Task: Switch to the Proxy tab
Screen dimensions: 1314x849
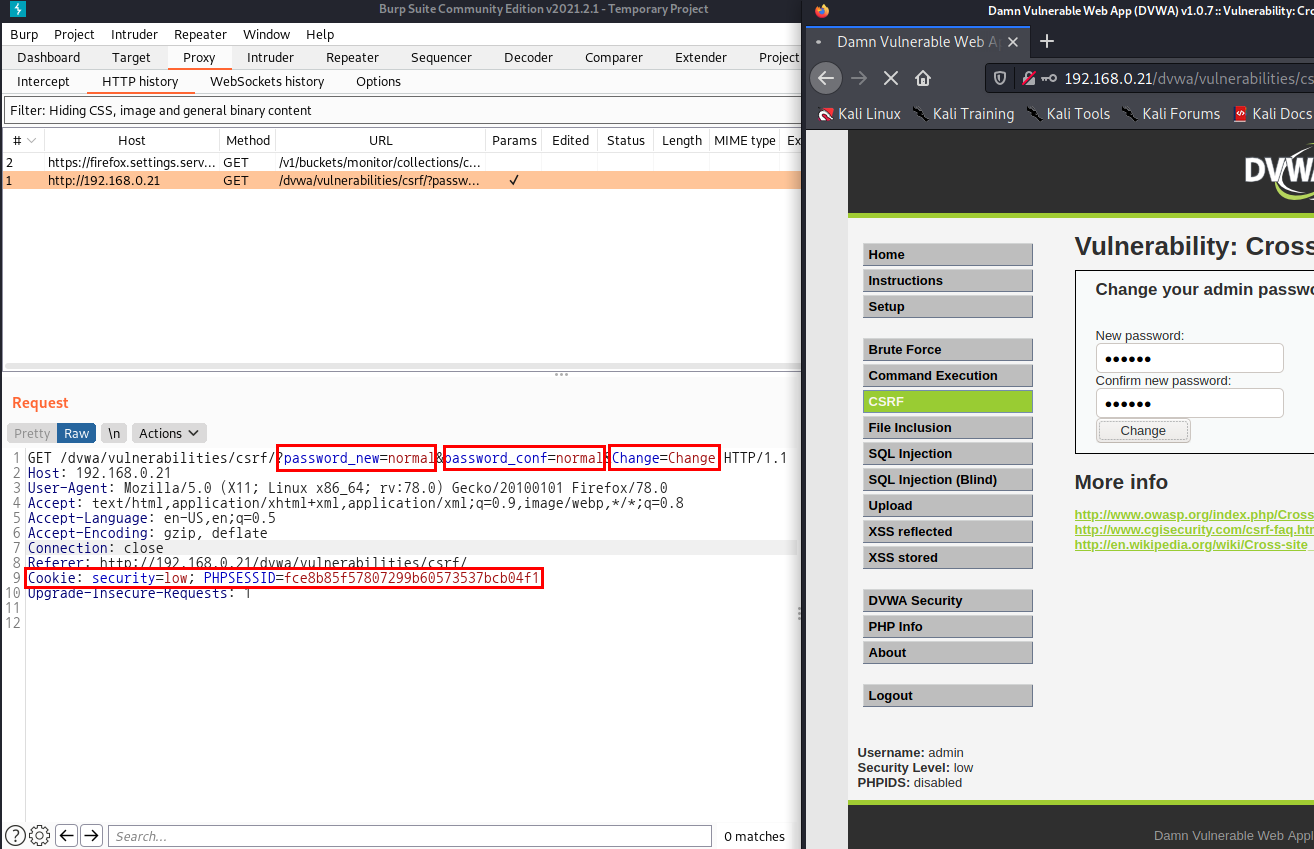Action: [x=199, y=57]
